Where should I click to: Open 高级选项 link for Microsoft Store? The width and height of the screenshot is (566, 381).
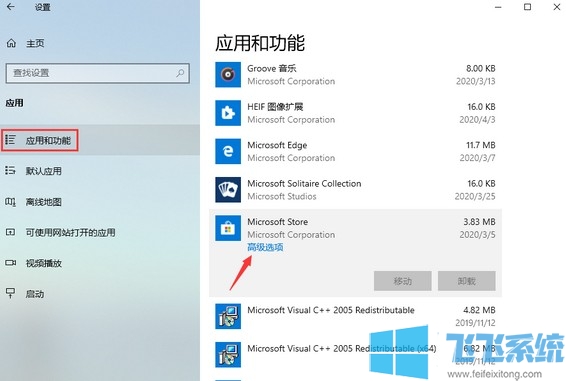(265, 247)
